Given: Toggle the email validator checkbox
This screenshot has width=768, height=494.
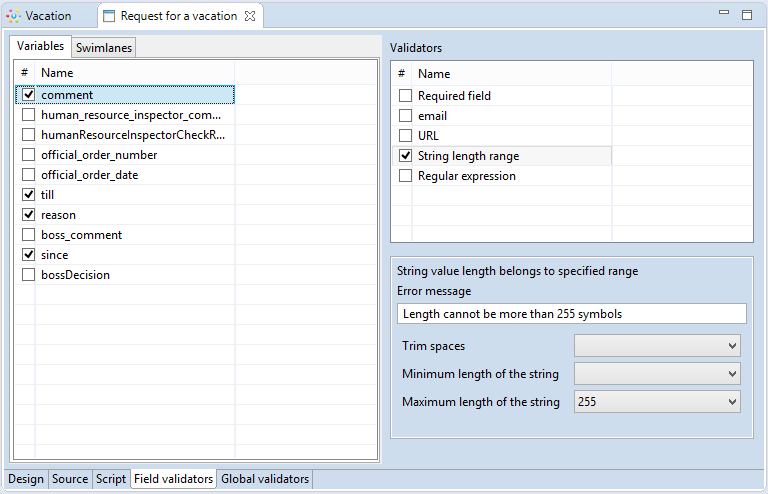Looking at the screenshot, I should point(405,116).
